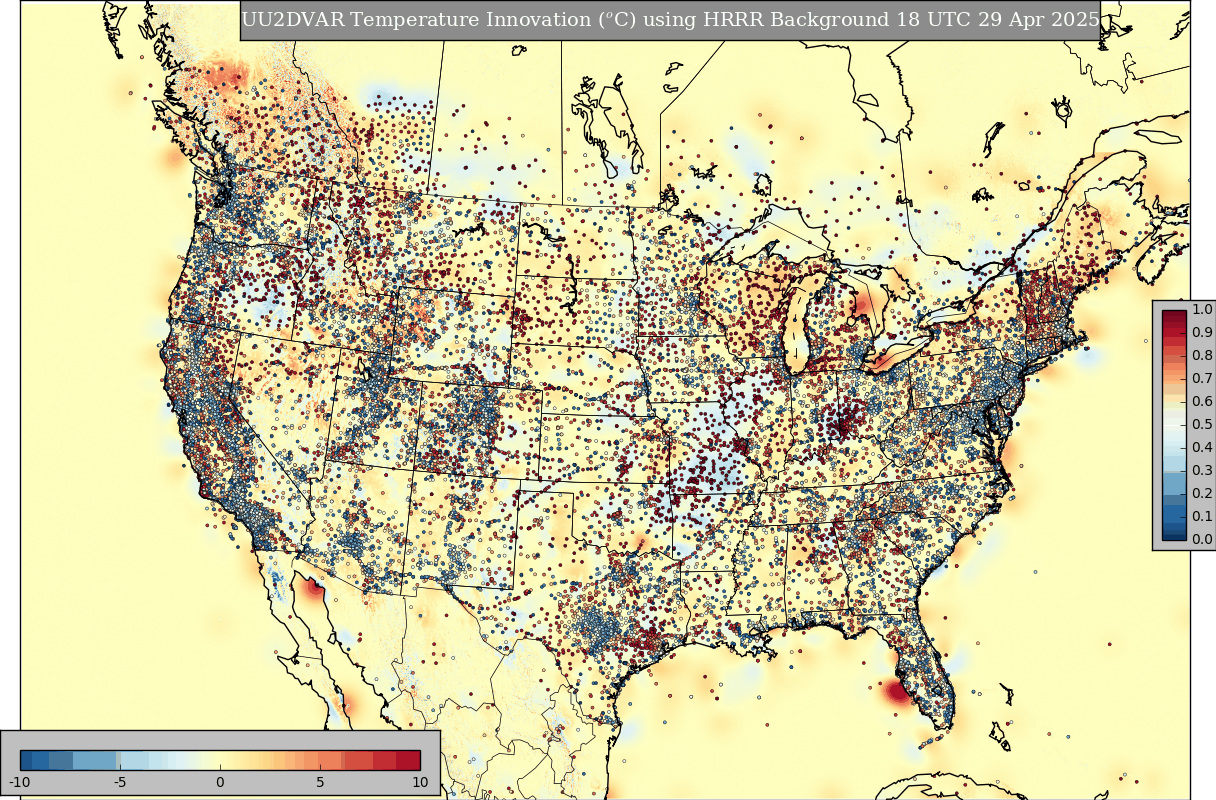Viewport: 1216px width, 800px height.
Task: Pick the darkest blue swatch on bottom colorbar
Action: pos(28,759)
